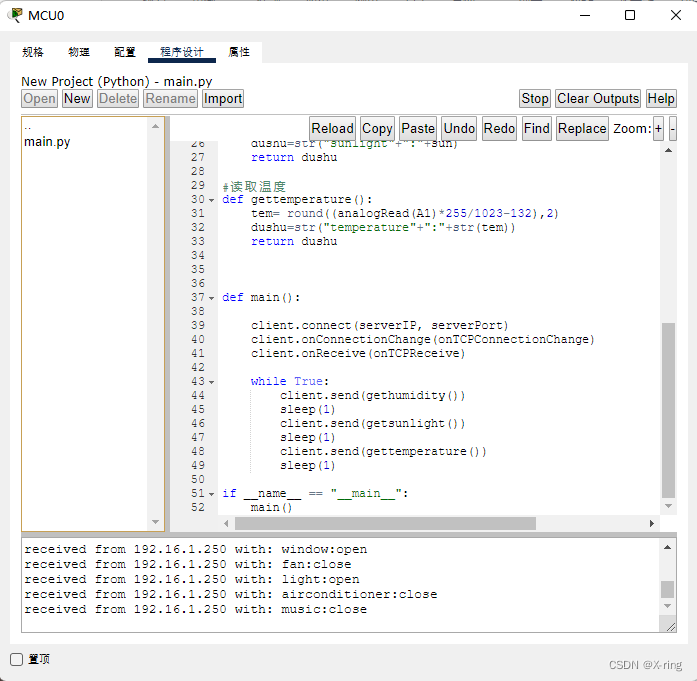Maximize the MCU0 window
697x681 pixels.
[630, 16]
